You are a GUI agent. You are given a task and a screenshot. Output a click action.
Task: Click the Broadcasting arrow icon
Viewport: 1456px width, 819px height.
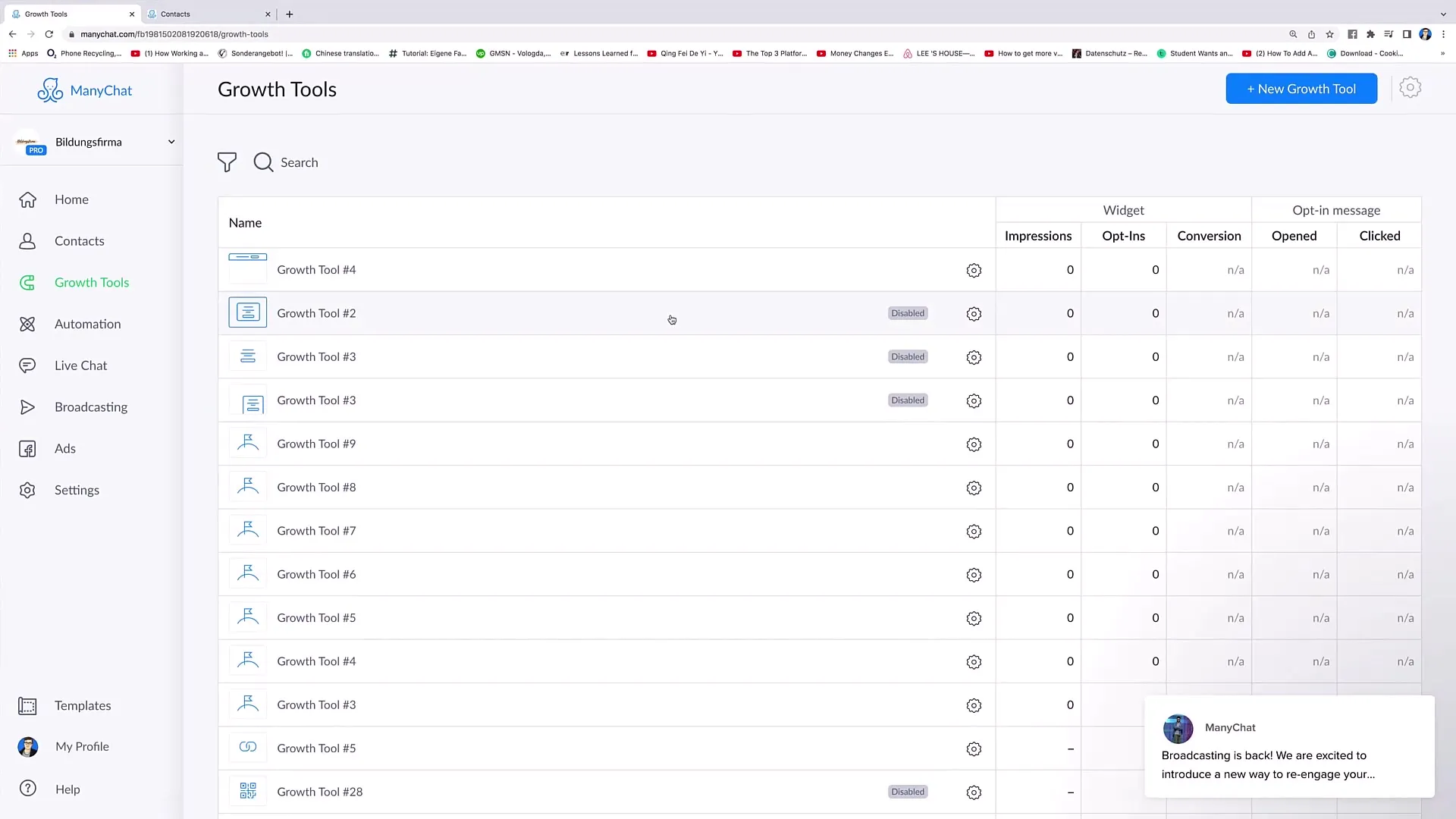coord(28,407)
